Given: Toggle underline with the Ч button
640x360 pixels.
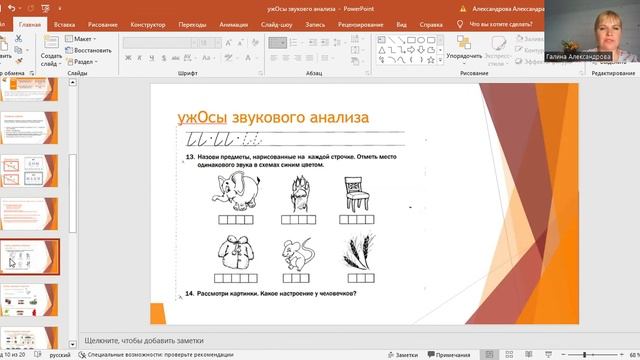Looking at the screenshot, I should pos(151,58).
